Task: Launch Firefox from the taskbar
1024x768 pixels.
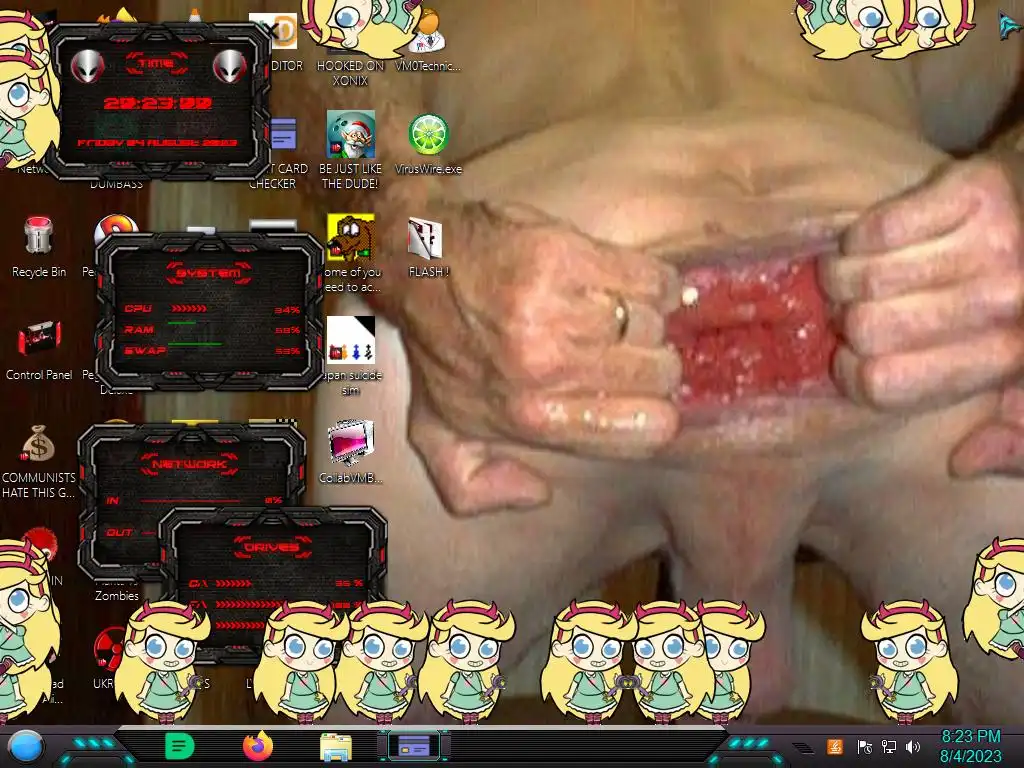Action: tap(258, 746)
